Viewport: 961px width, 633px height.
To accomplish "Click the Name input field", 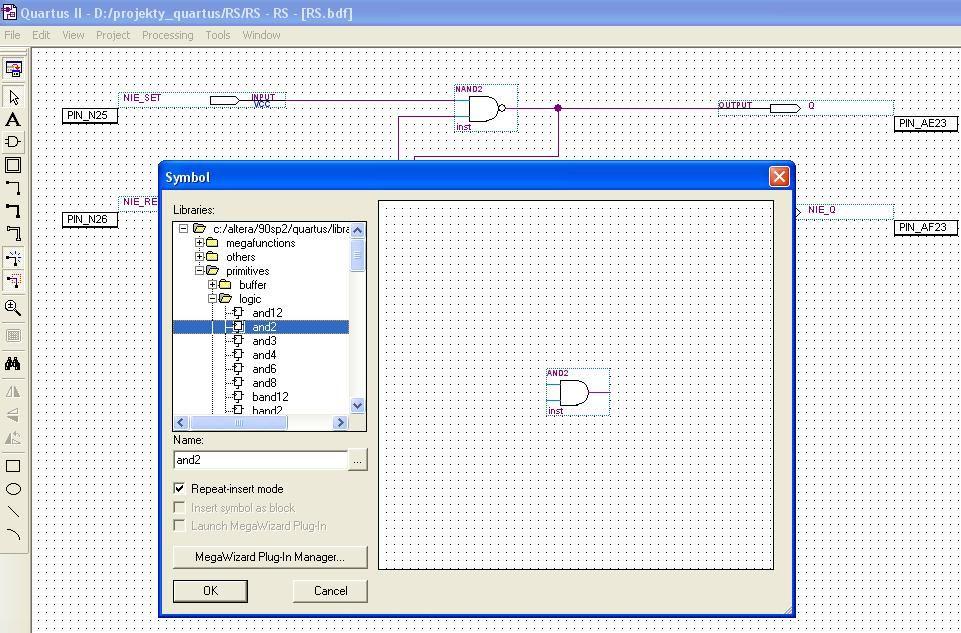I will coord(260,460).
